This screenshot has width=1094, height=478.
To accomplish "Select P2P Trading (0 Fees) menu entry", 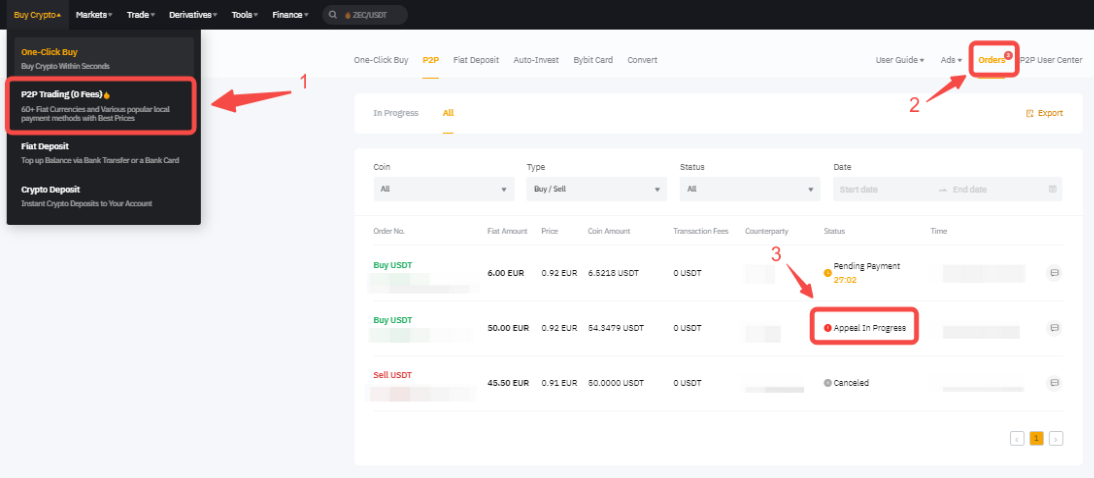I will click(100, 106).
